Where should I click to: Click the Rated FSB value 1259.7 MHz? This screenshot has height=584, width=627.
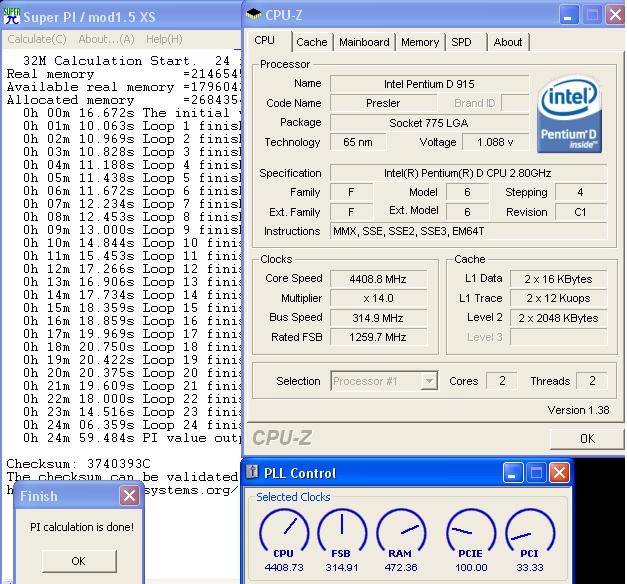point(378,337)
